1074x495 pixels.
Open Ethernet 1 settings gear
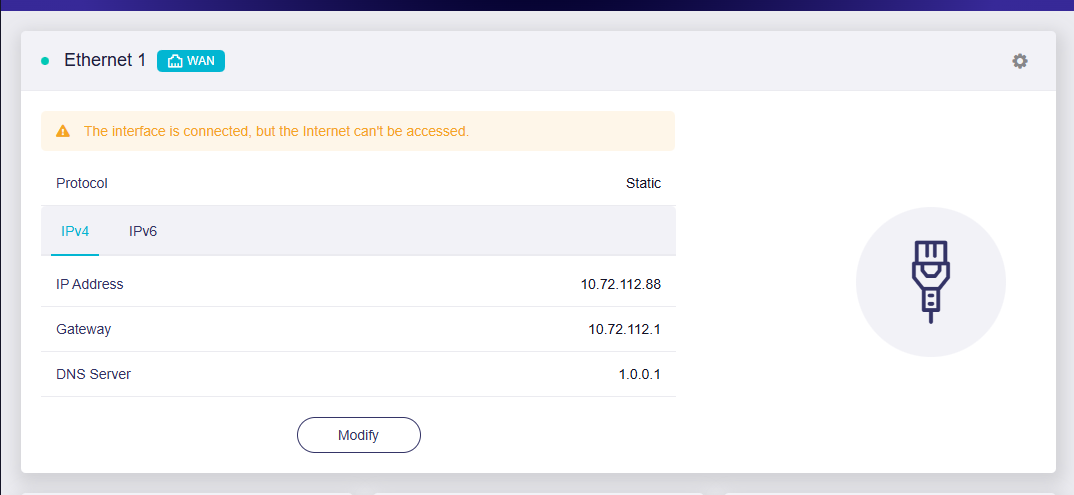pyautogui.click(x=1019, y=61)
